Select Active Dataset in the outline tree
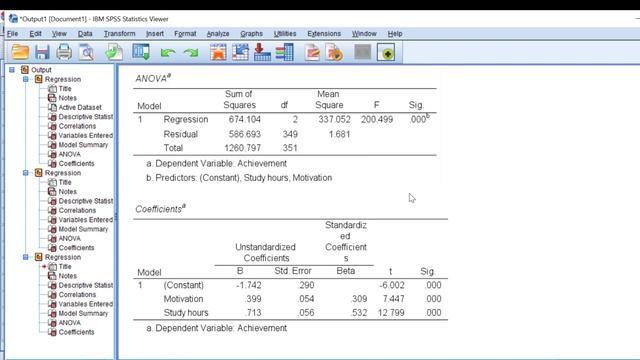Screen dimensions: 640x360 click(80, 107)
